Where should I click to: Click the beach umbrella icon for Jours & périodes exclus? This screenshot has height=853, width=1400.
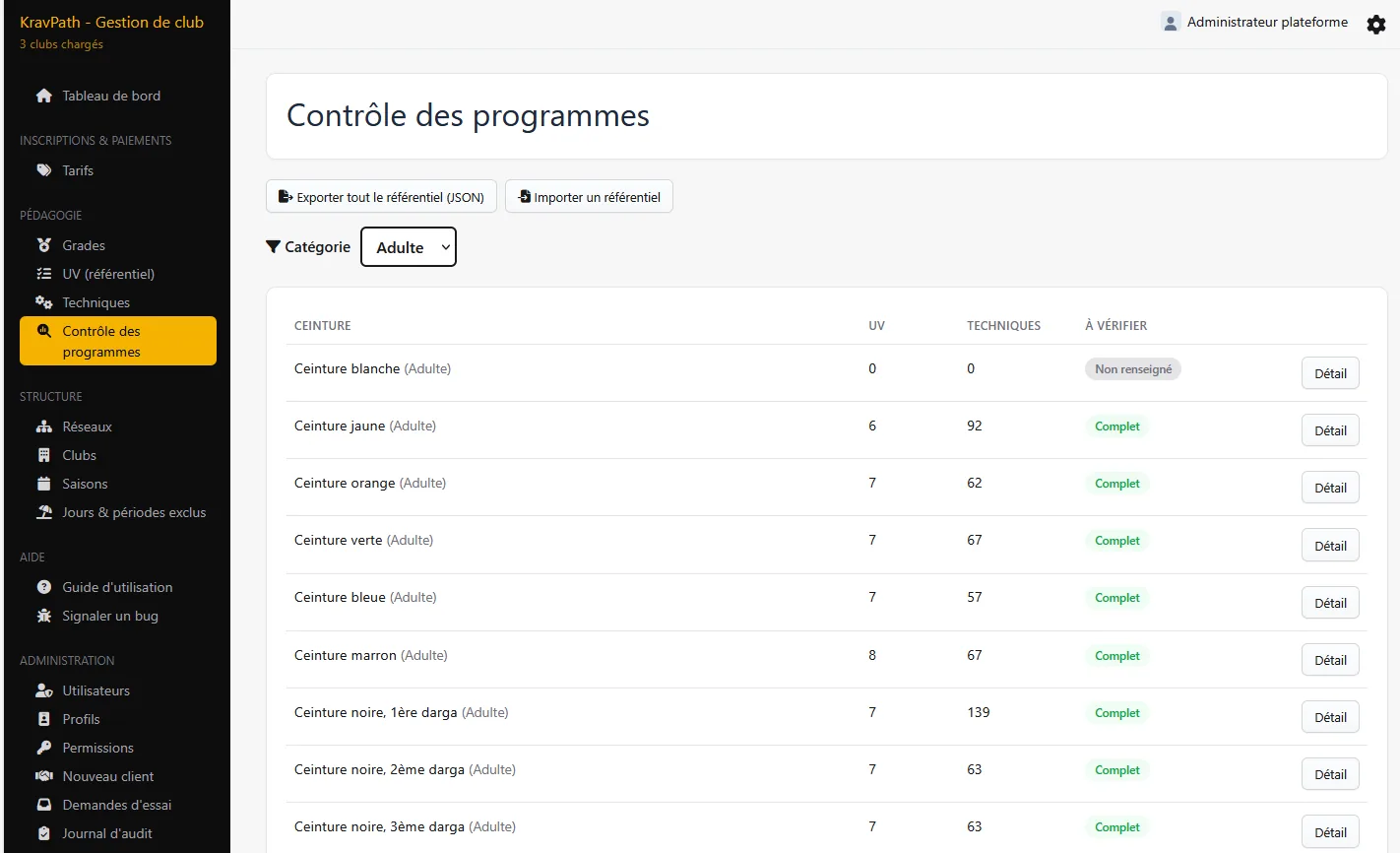click(x=43, y=512)
